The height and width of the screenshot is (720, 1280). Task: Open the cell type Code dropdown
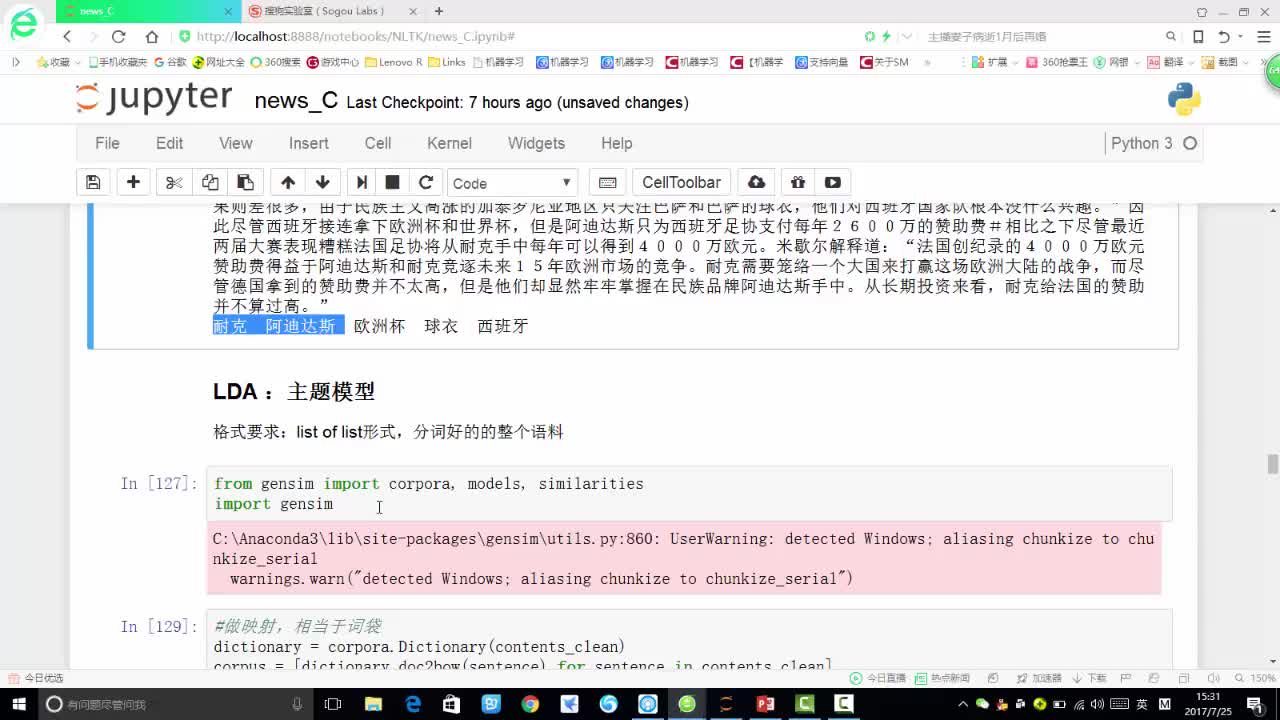click(512, 183)
